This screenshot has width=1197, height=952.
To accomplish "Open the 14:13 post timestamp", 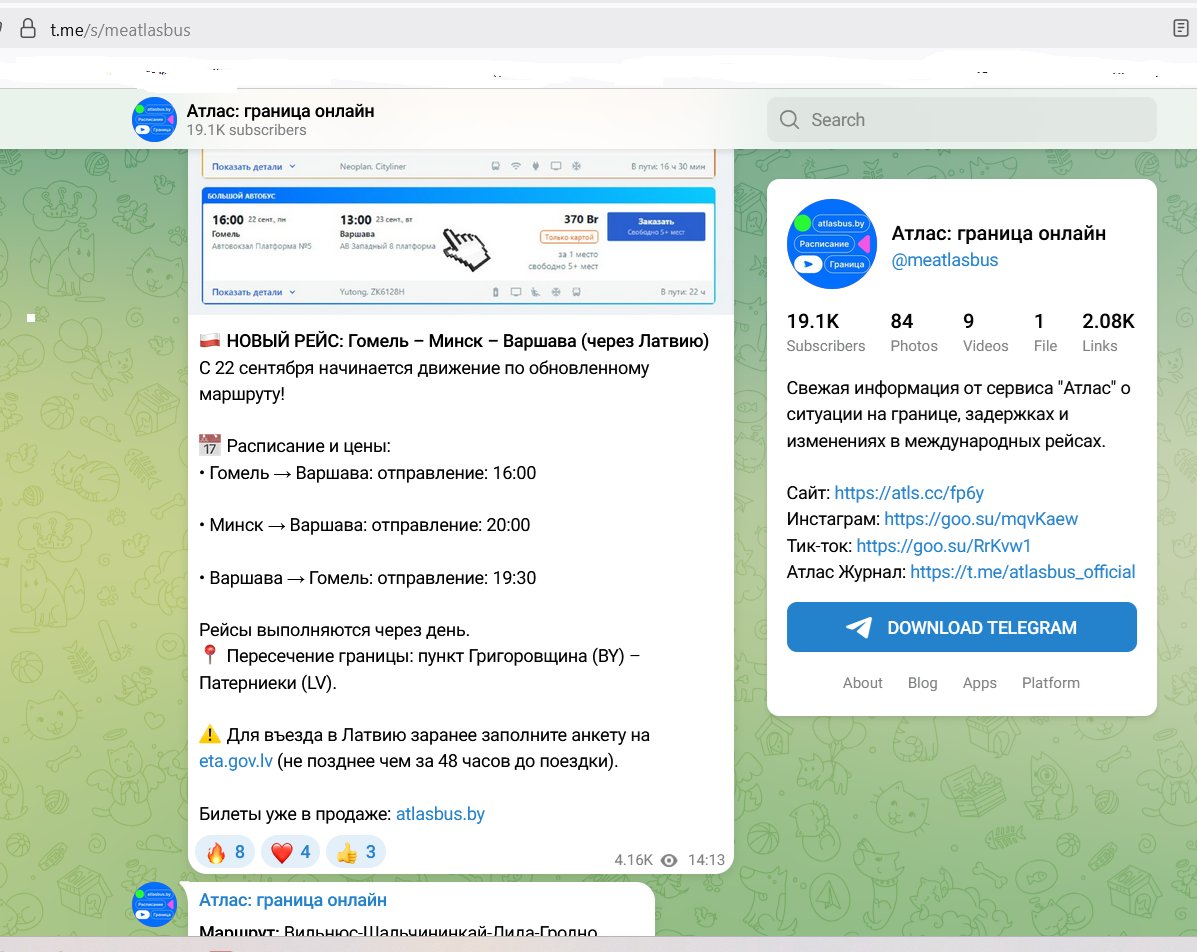I will pyautogui.click(x=706, y=860).
